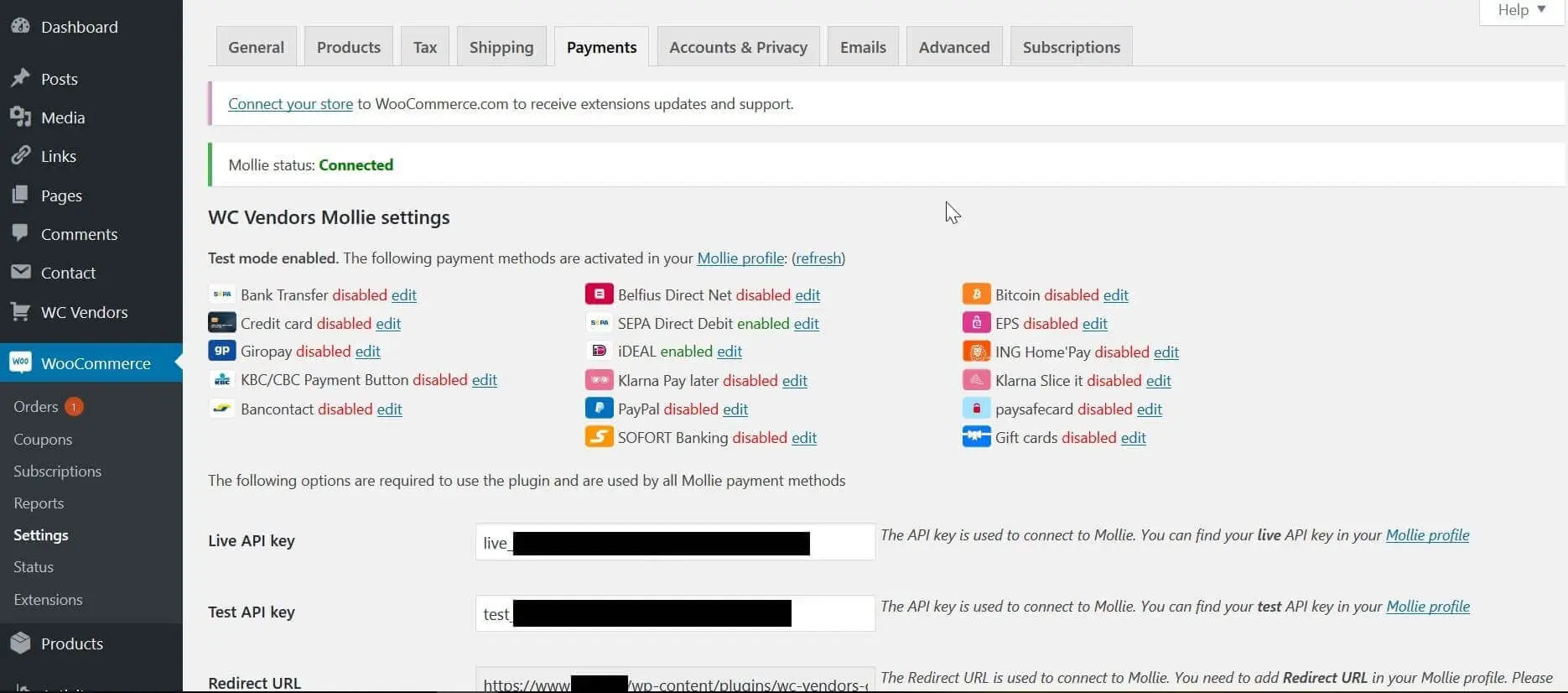Viewport: 1568px width, 693px height.
Task: Open Mollie profile link beside Test API key
Action: [x=1428, y=607]
